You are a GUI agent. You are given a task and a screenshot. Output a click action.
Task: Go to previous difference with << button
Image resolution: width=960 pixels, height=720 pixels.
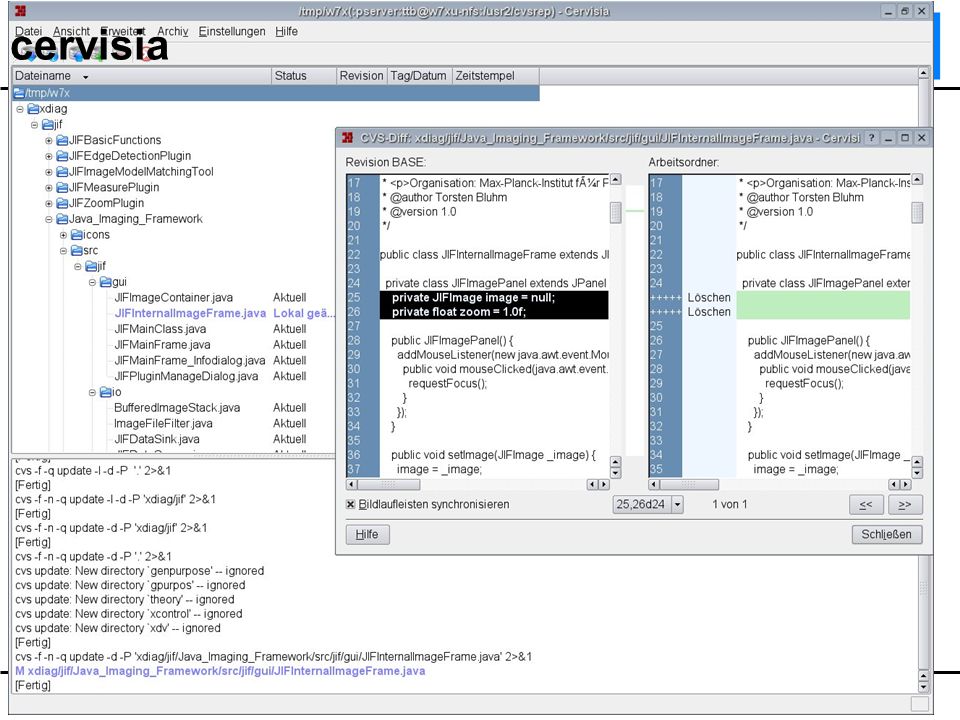[x=866, y=504]
